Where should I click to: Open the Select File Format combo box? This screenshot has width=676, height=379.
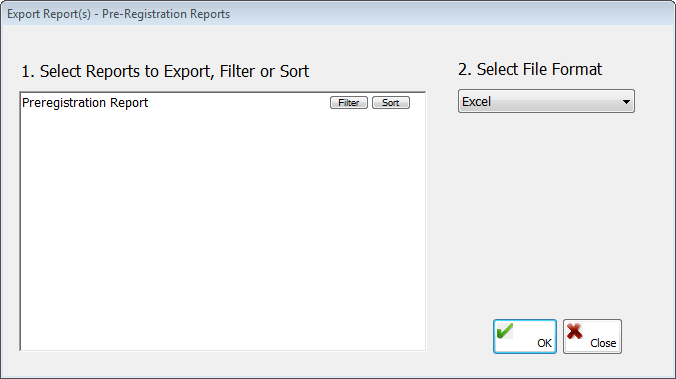click(546, 101)
